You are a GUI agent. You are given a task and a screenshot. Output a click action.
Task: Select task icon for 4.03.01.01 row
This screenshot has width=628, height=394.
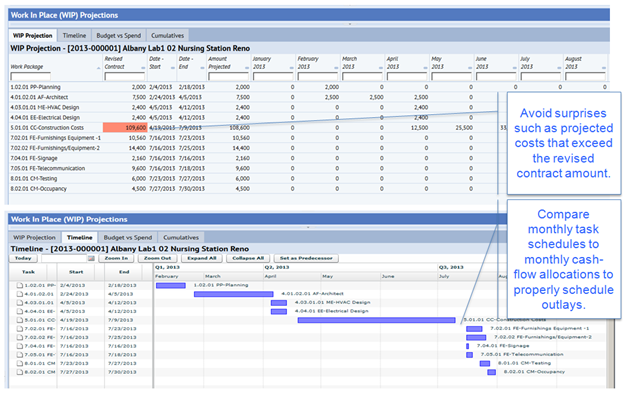click(20, 303)
